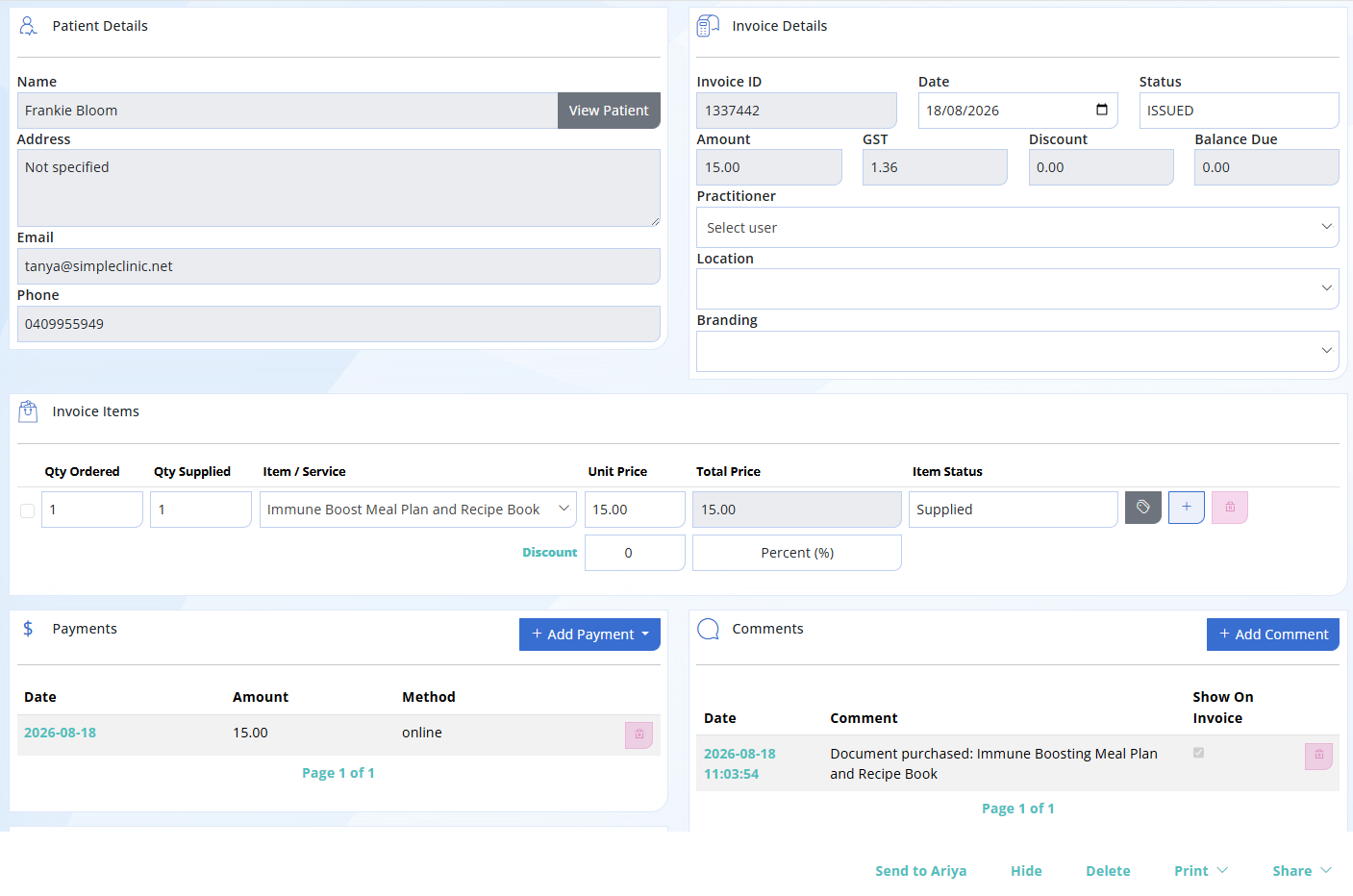This screenshot has width=1353, height=896.
Task: Click the invoice Discount field 0.00
Action: click(1101, 167)
